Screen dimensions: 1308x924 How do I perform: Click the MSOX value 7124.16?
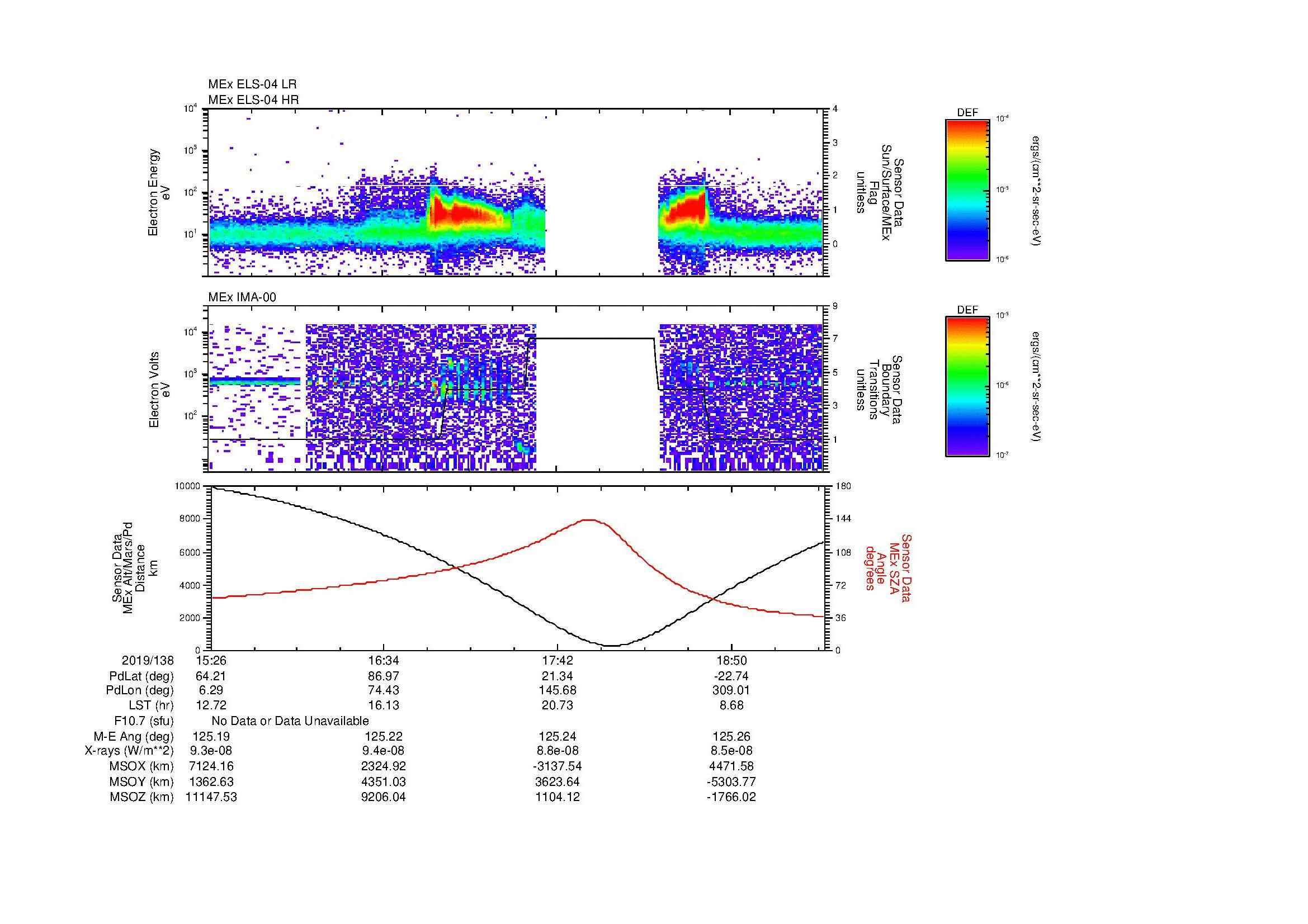211,767
